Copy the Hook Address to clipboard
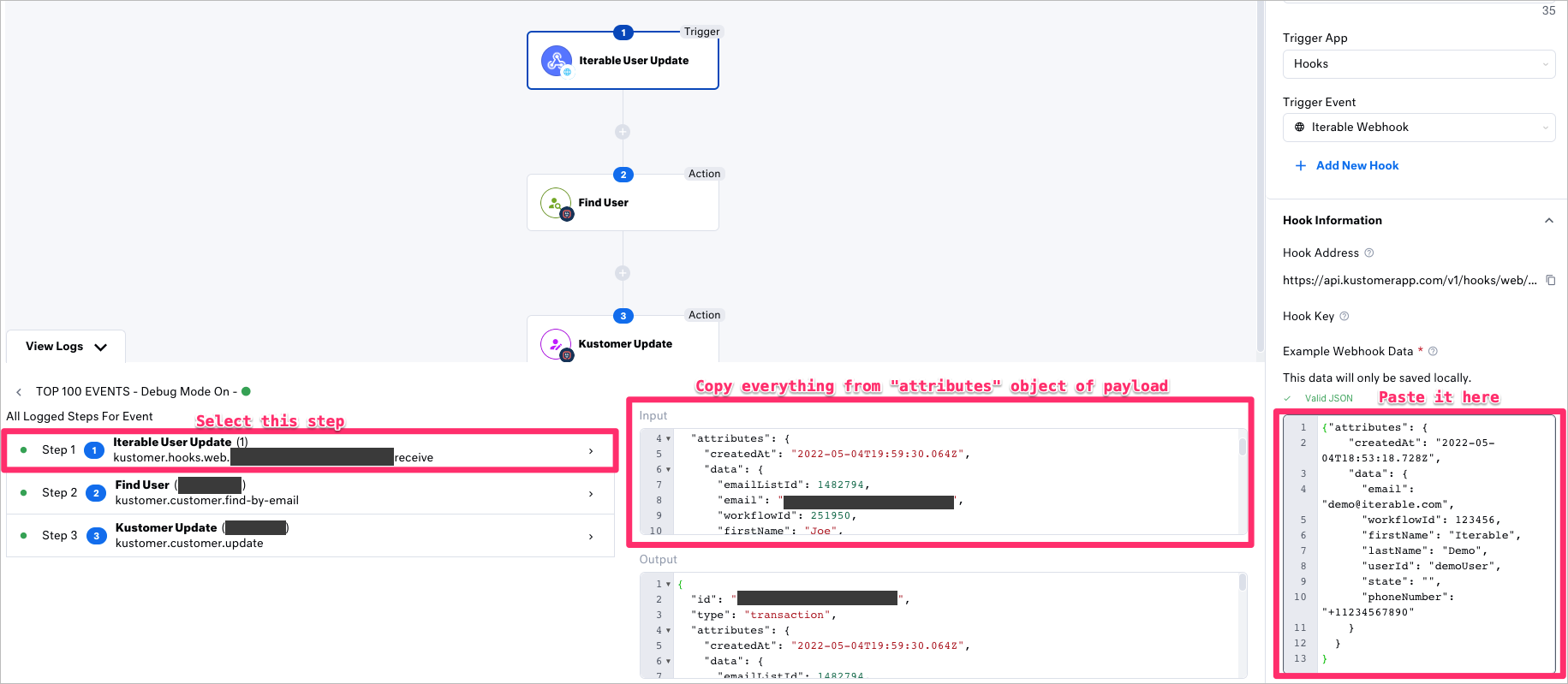 point(1550,280)
